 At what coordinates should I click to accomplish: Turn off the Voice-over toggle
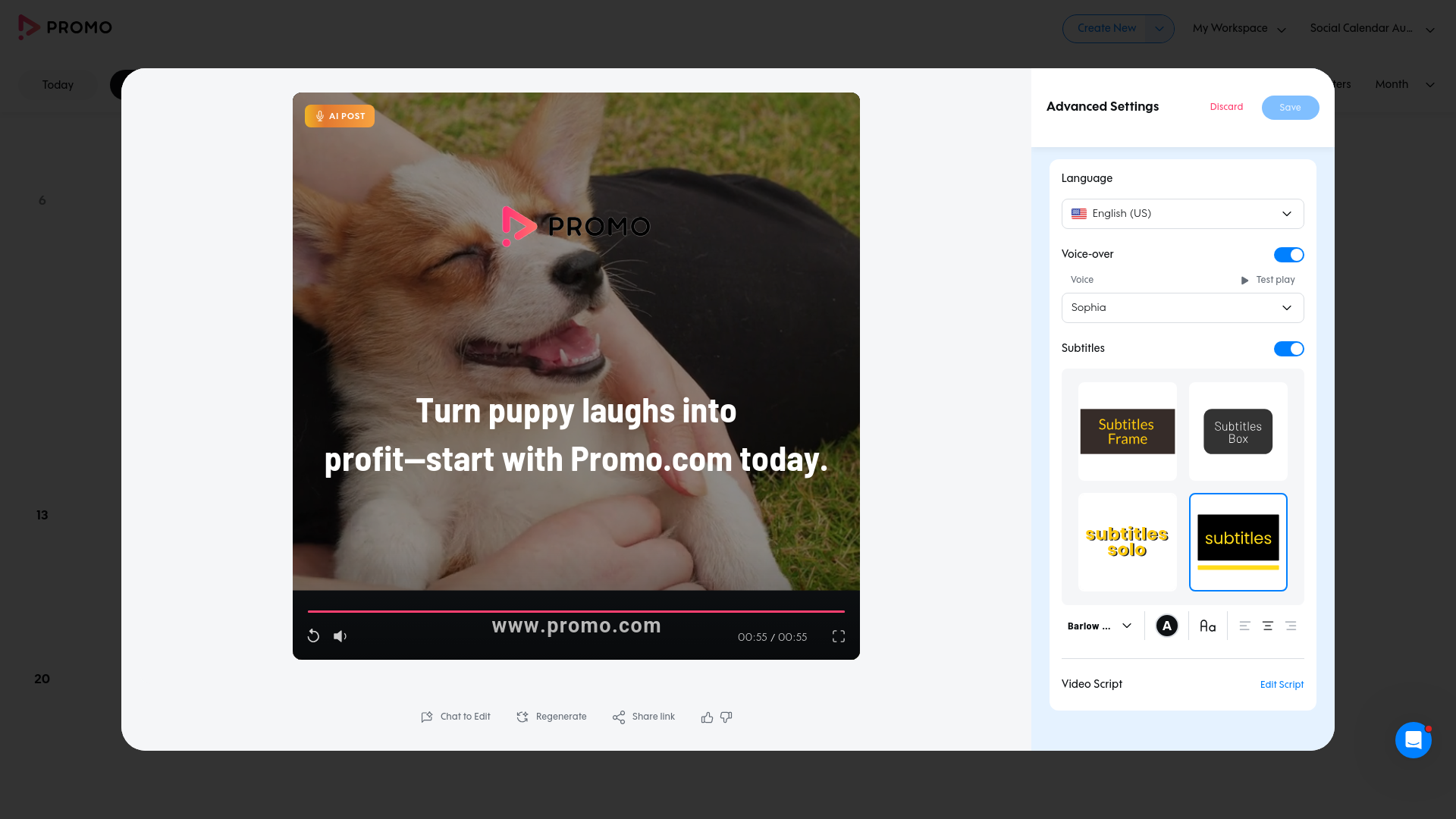point(1289,255)
